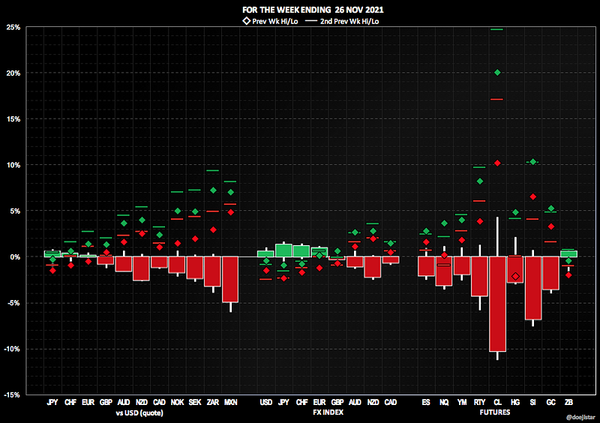
Task: Select the green diamond above the MXN bar
Action: [230, 192]
